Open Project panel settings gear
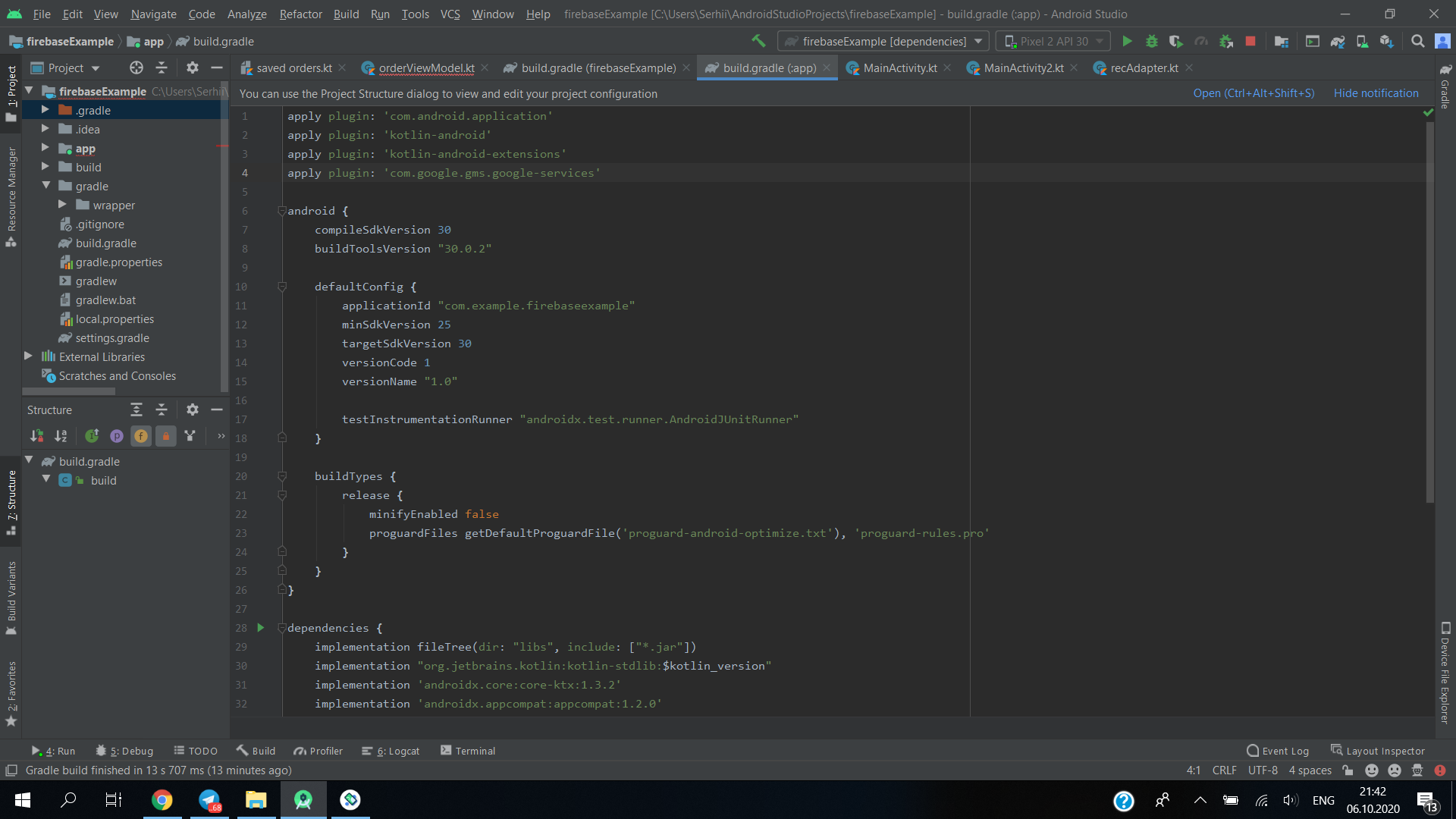The width and height of the screenshot is (1456, 819). [193, 67]
